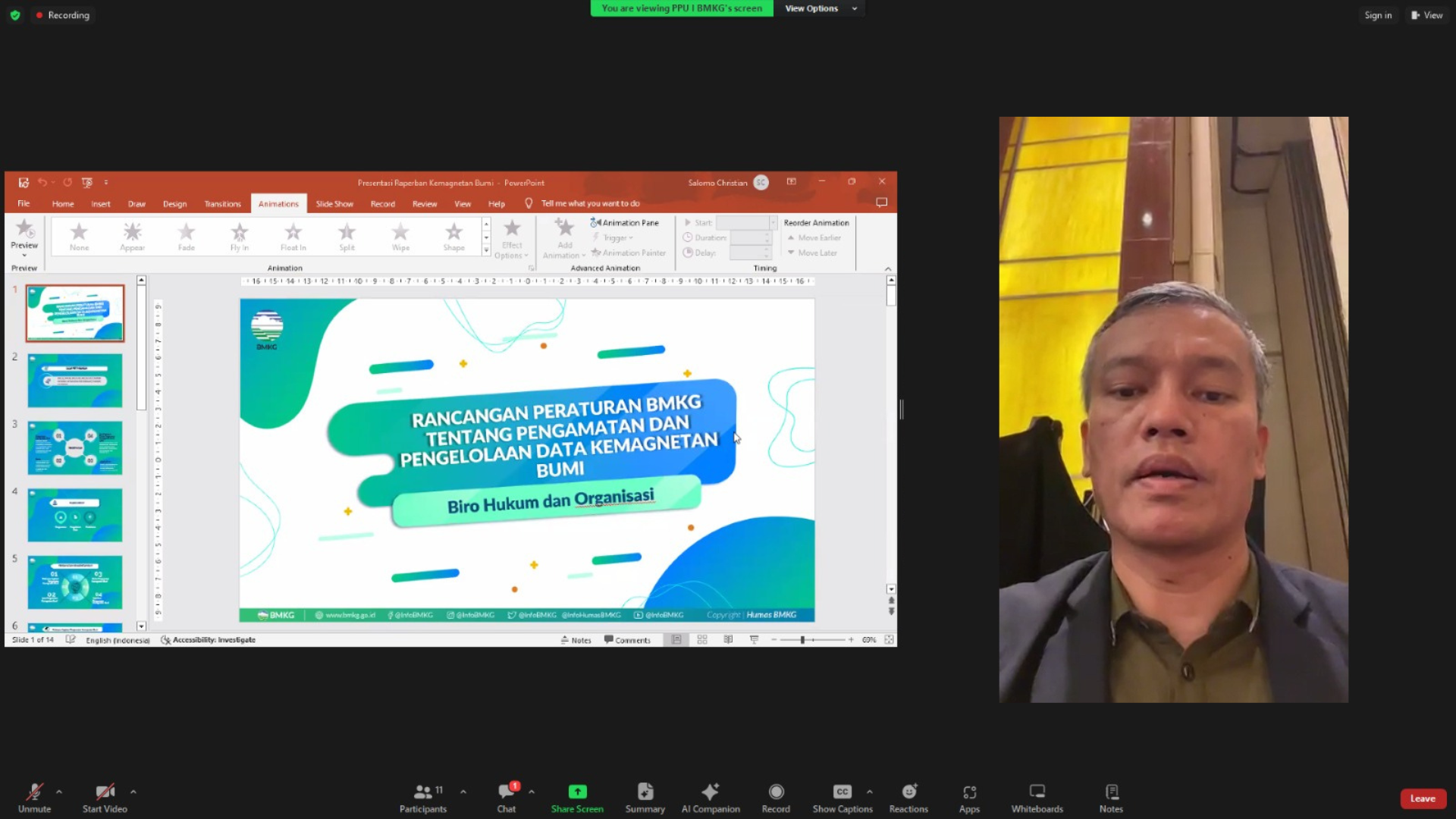Click the PowerPoint Save icon

(24, 183)
